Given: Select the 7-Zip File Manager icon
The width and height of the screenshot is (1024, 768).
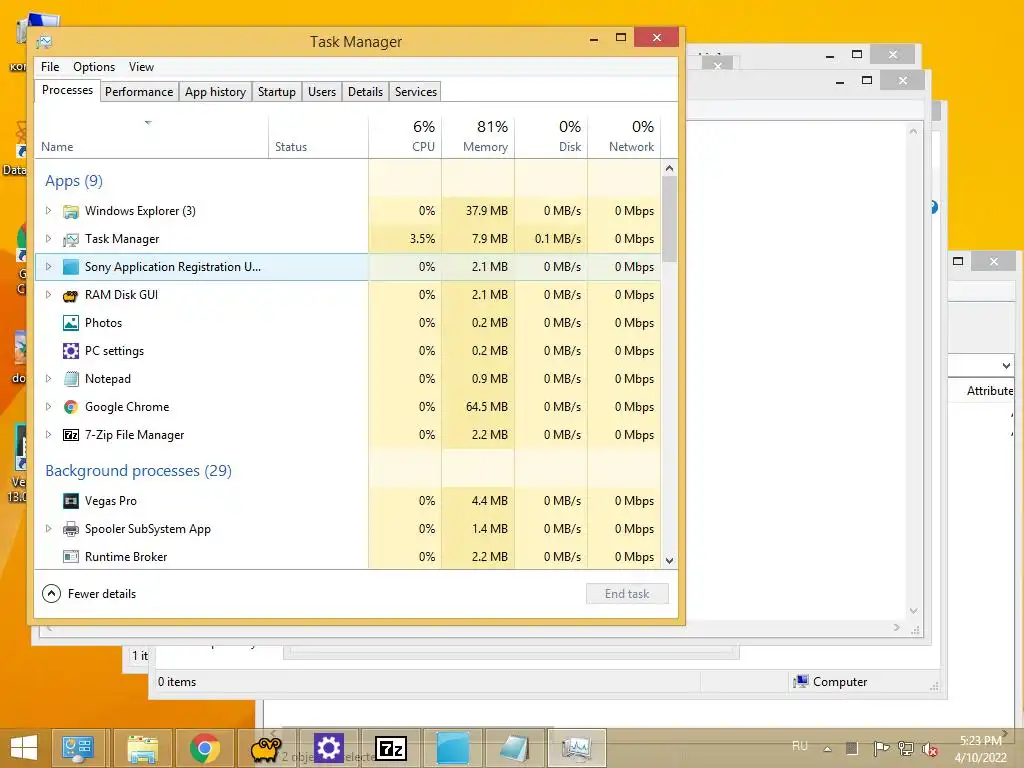Looking at the screenshot, I should pos(71,435).
